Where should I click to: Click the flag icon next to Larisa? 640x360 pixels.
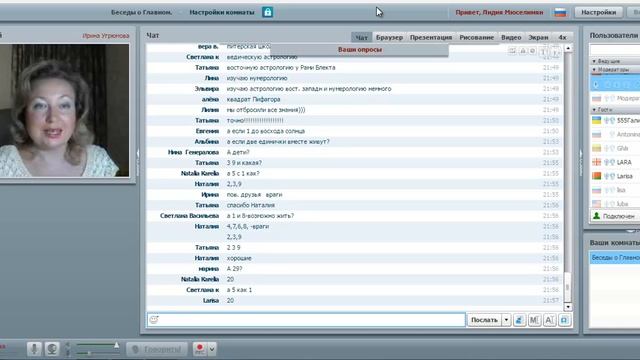(x=596, y=176)
